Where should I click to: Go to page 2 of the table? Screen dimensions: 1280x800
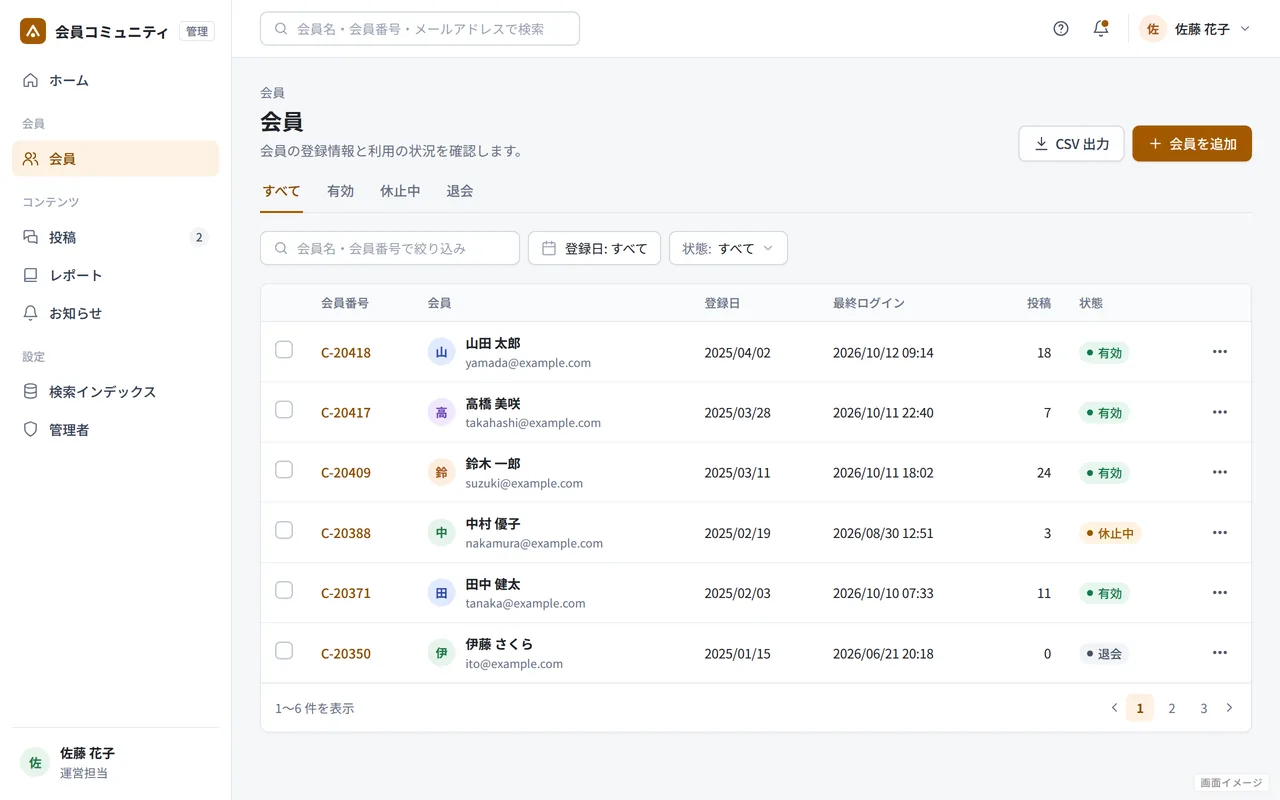coord(1172,708)
